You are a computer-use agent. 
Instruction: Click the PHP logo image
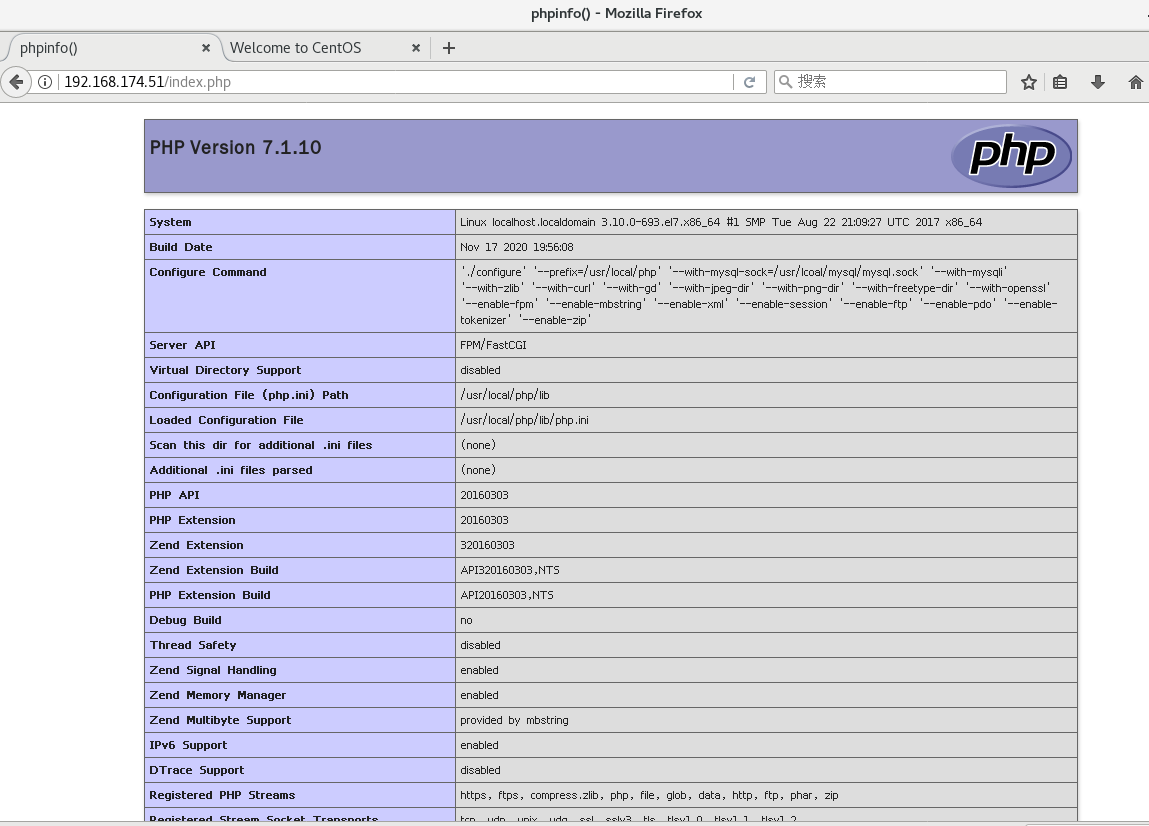[x=1011, y=155]
